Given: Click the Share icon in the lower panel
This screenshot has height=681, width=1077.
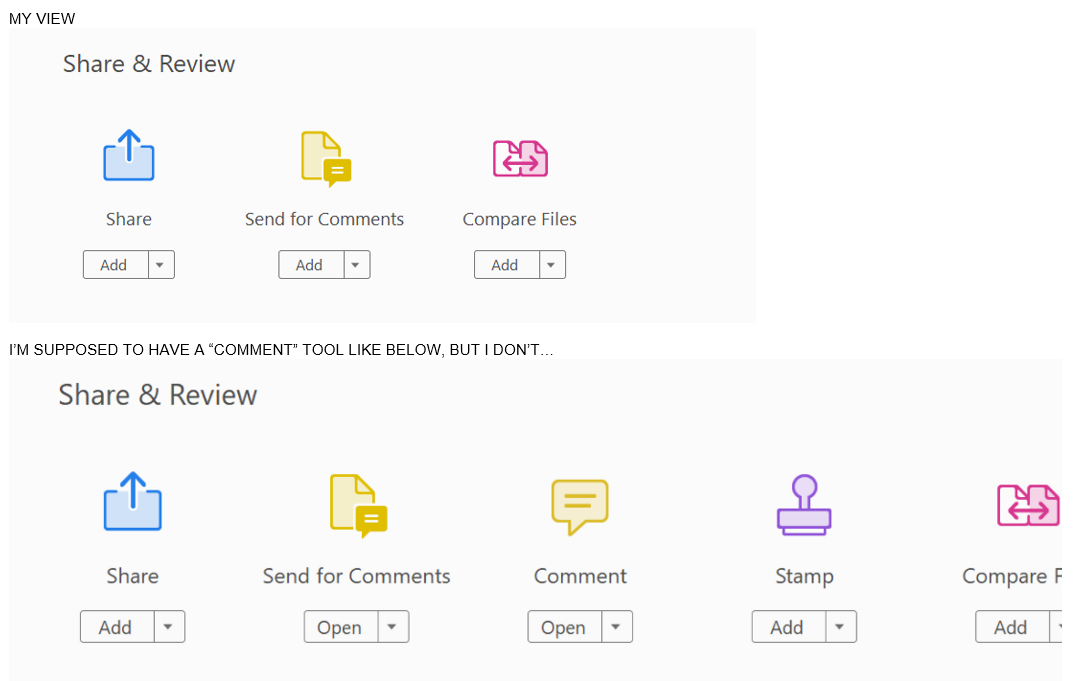Looking at the screenshot, I should point(132,503).
